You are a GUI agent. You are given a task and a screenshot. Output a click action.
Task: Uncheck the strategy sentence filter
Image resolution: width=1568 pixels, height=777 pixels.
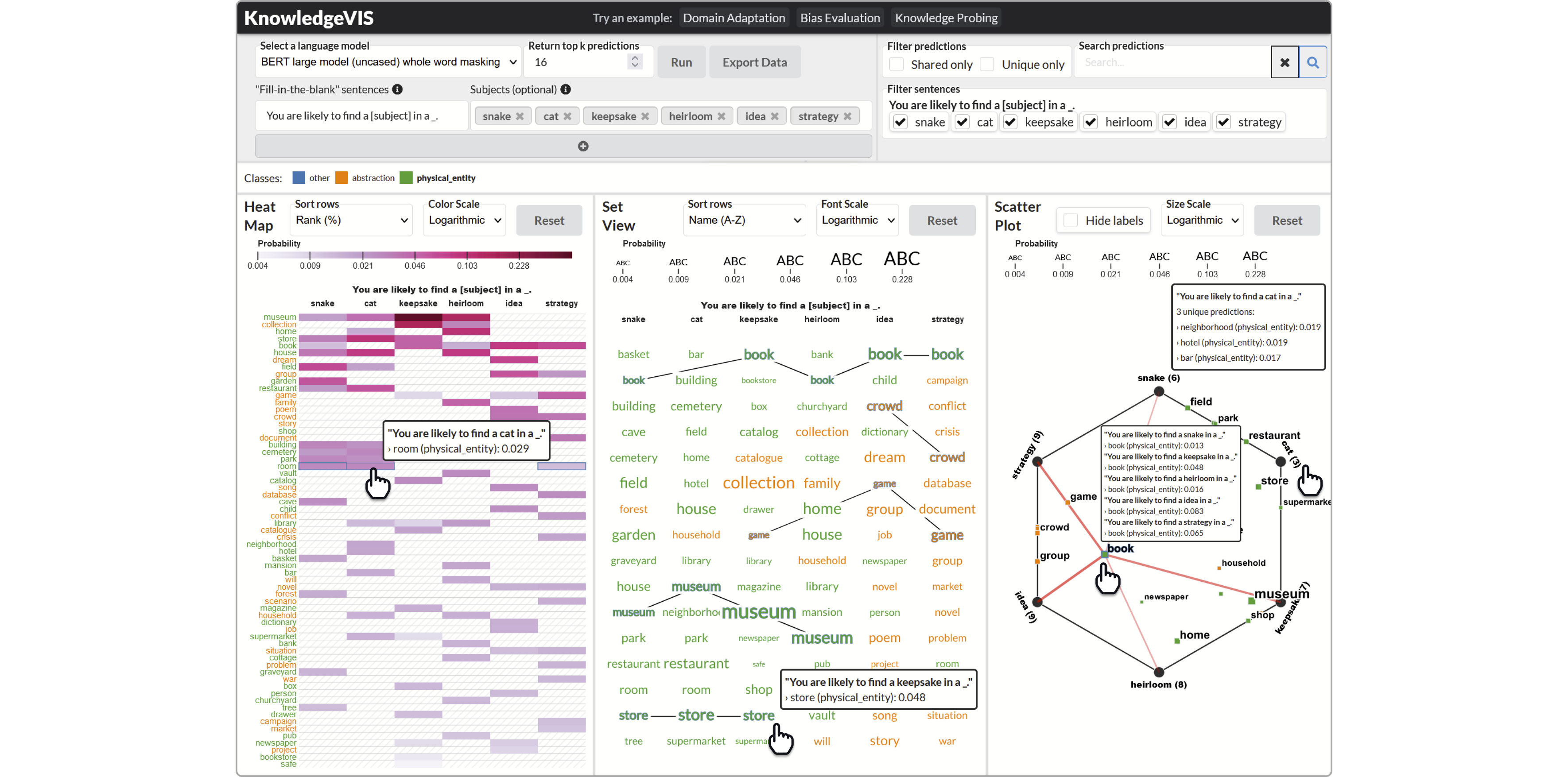[1223, 122]
